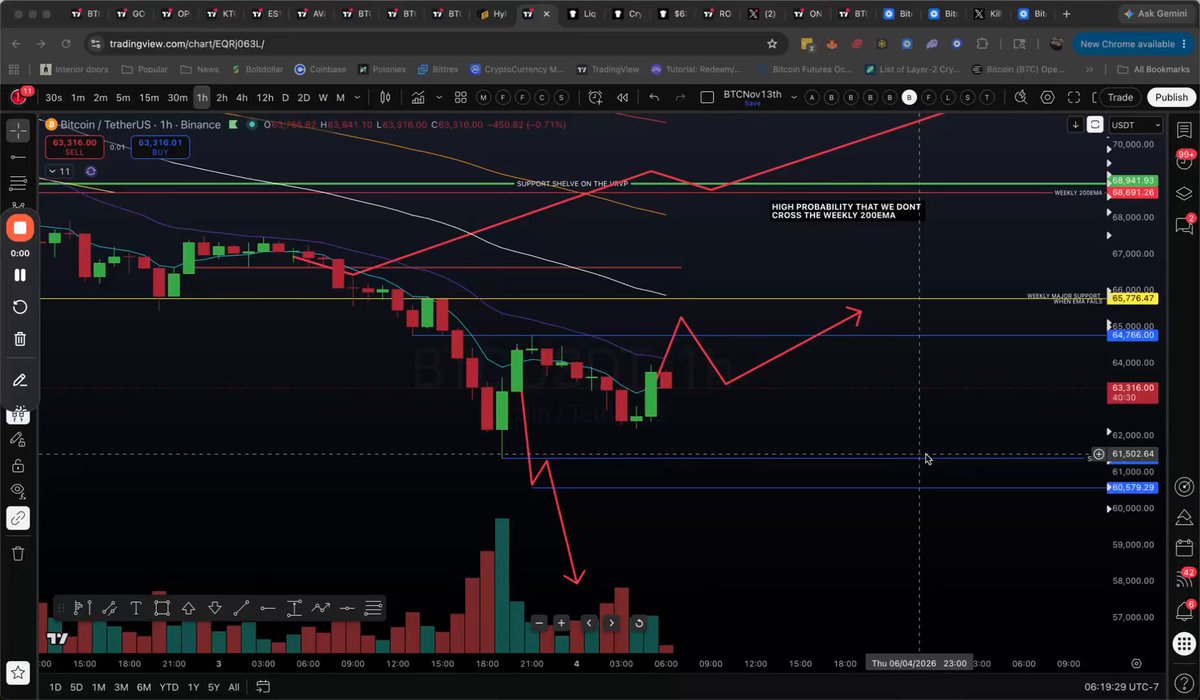Viewport: 1200px width, 700px height.
Task: Click the 63,316.01 BUY button
Action: coord(159,146)
